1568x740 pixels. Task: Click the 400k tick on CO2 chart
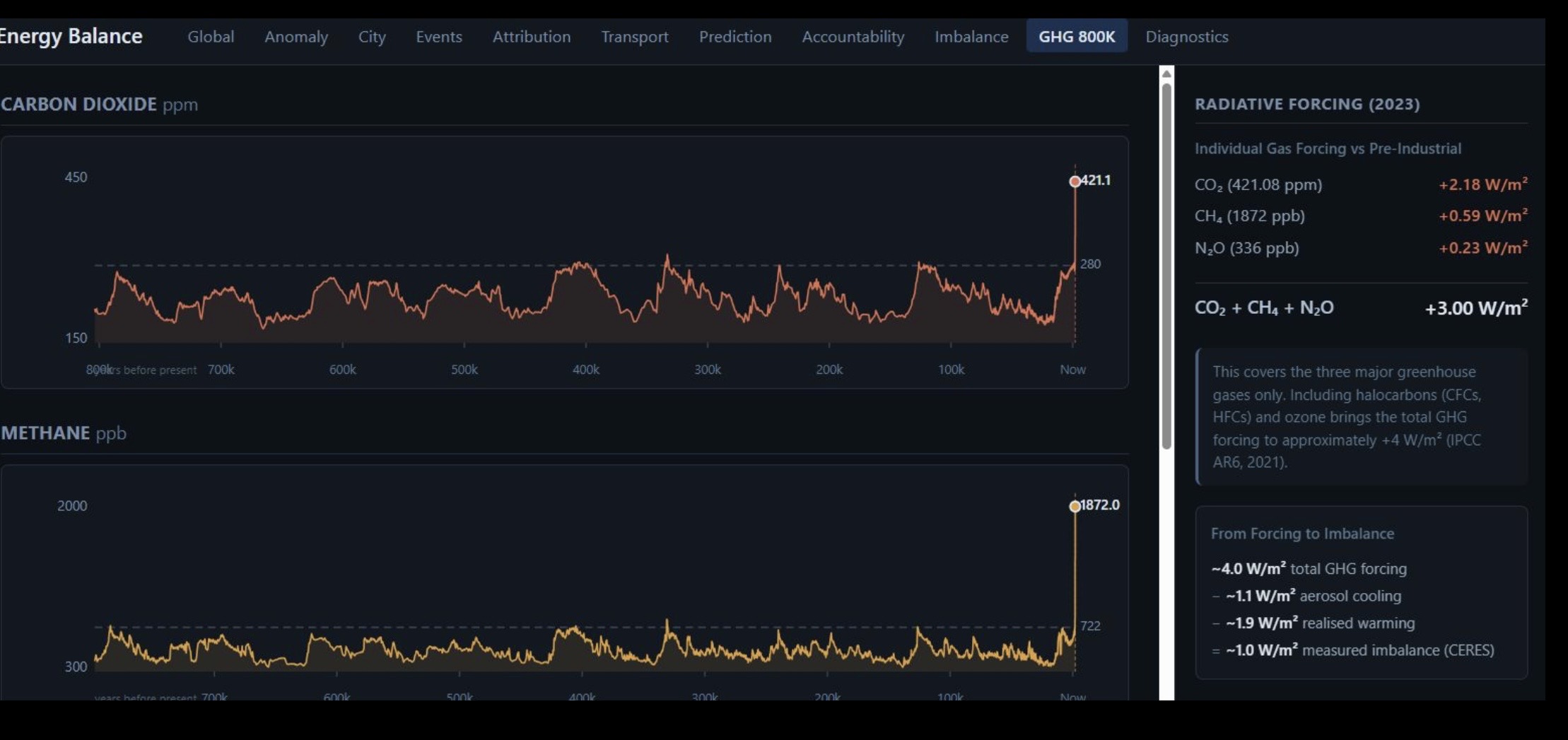click(585, 370)
